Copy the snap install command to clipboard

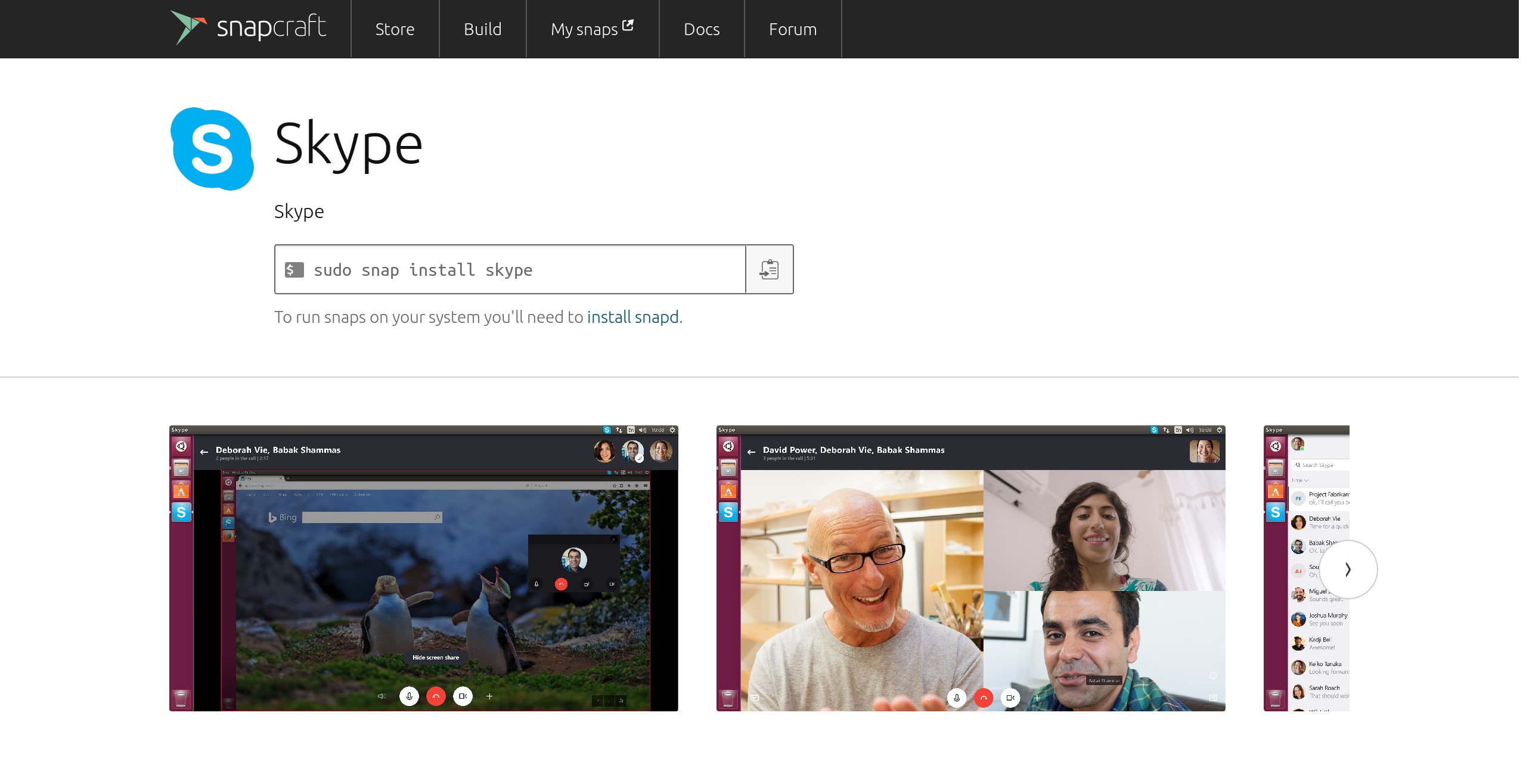click(769, 269)
